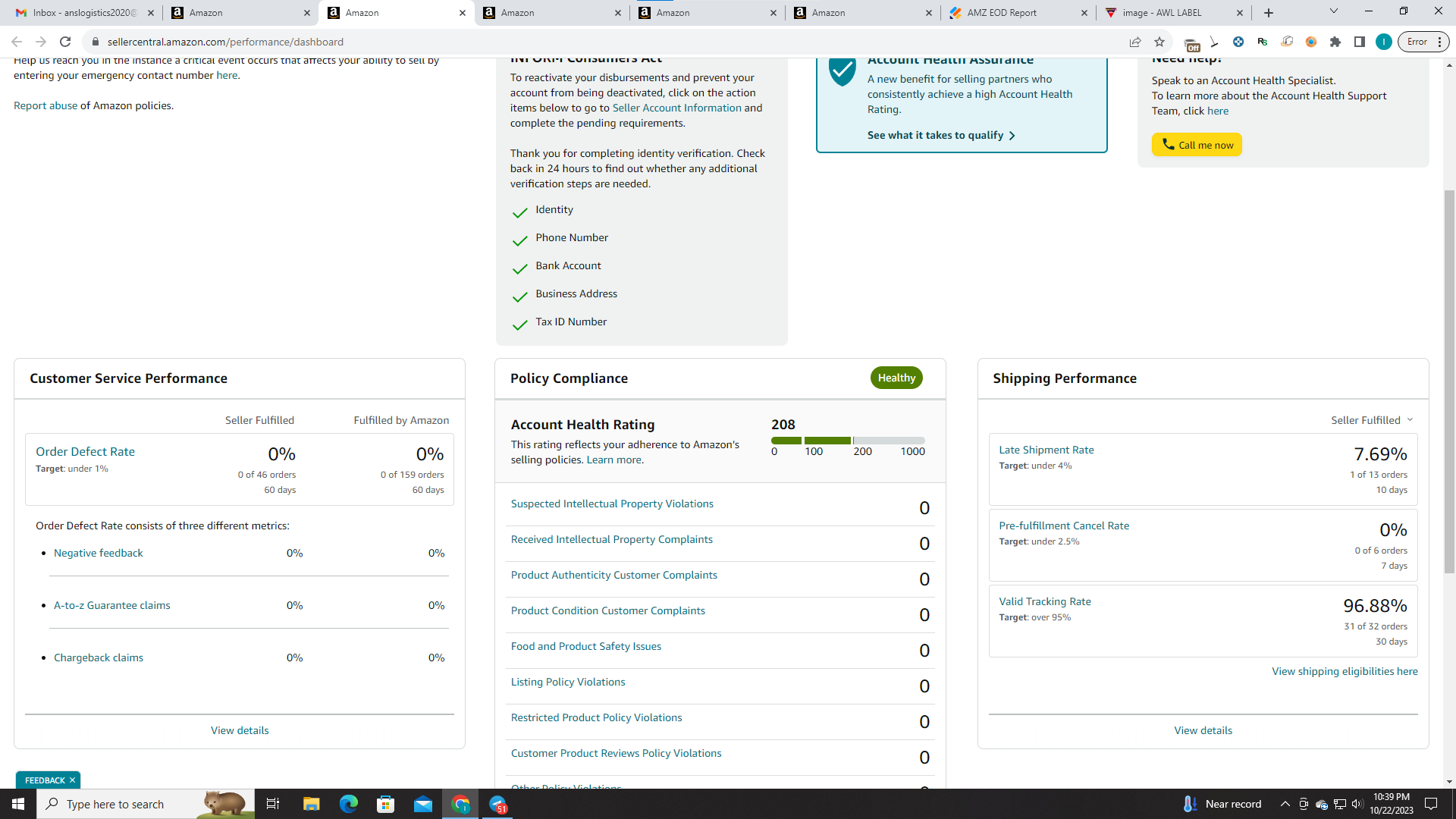Viewport: 1456px width, 819px height.
Task: Open the Negative feedback link
Action: [98, 553]
